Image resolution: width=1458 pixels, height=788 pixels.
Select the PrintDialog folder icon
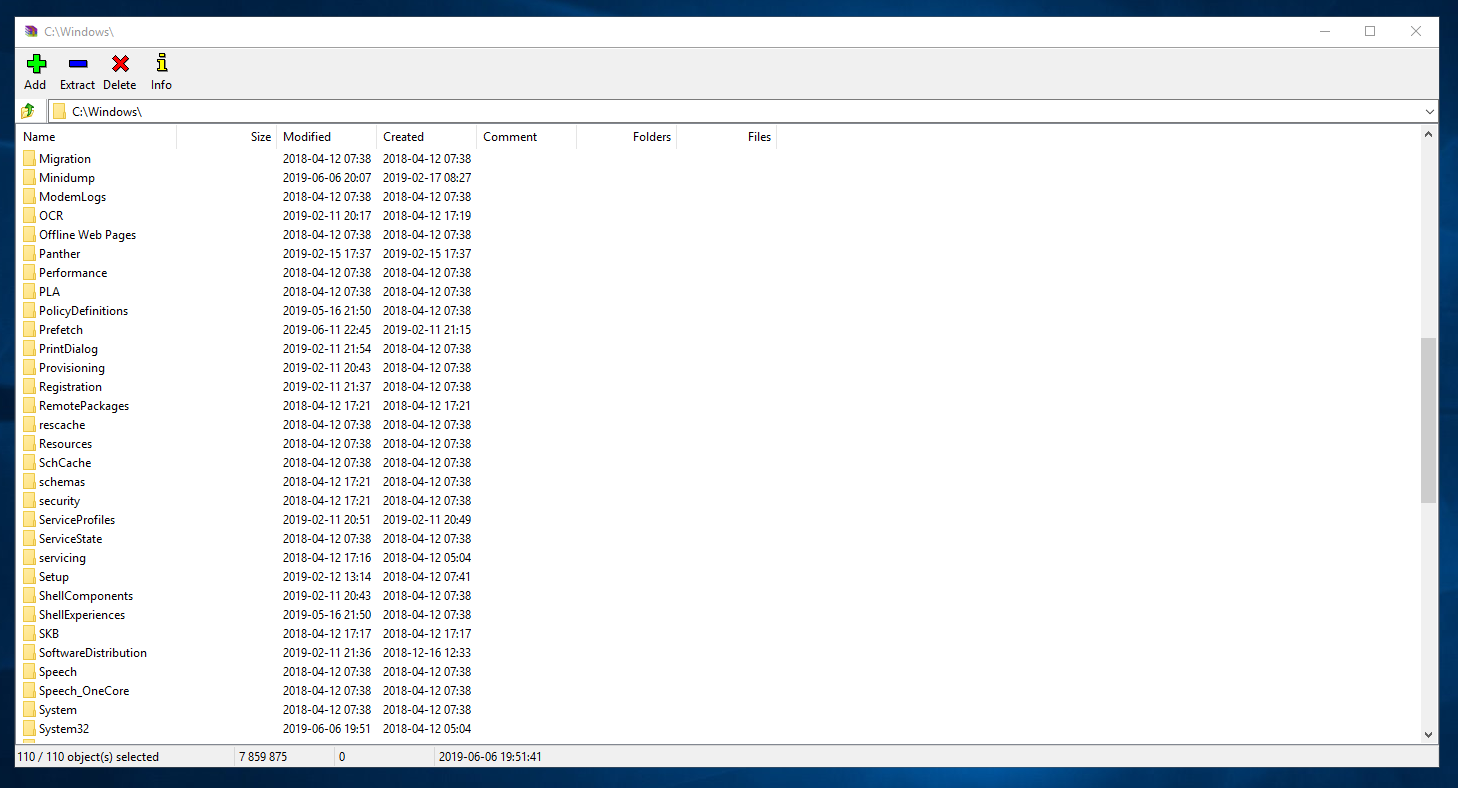pos(29,348)
